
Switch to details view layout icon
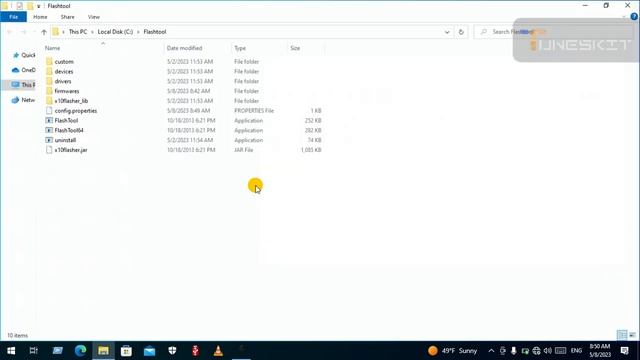point(622,335)
